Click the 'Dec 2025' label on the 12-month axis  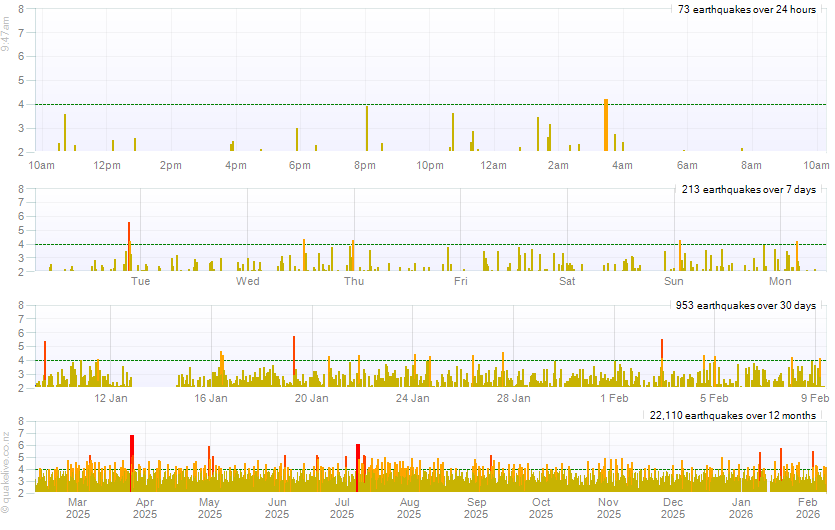pos(673,508)
